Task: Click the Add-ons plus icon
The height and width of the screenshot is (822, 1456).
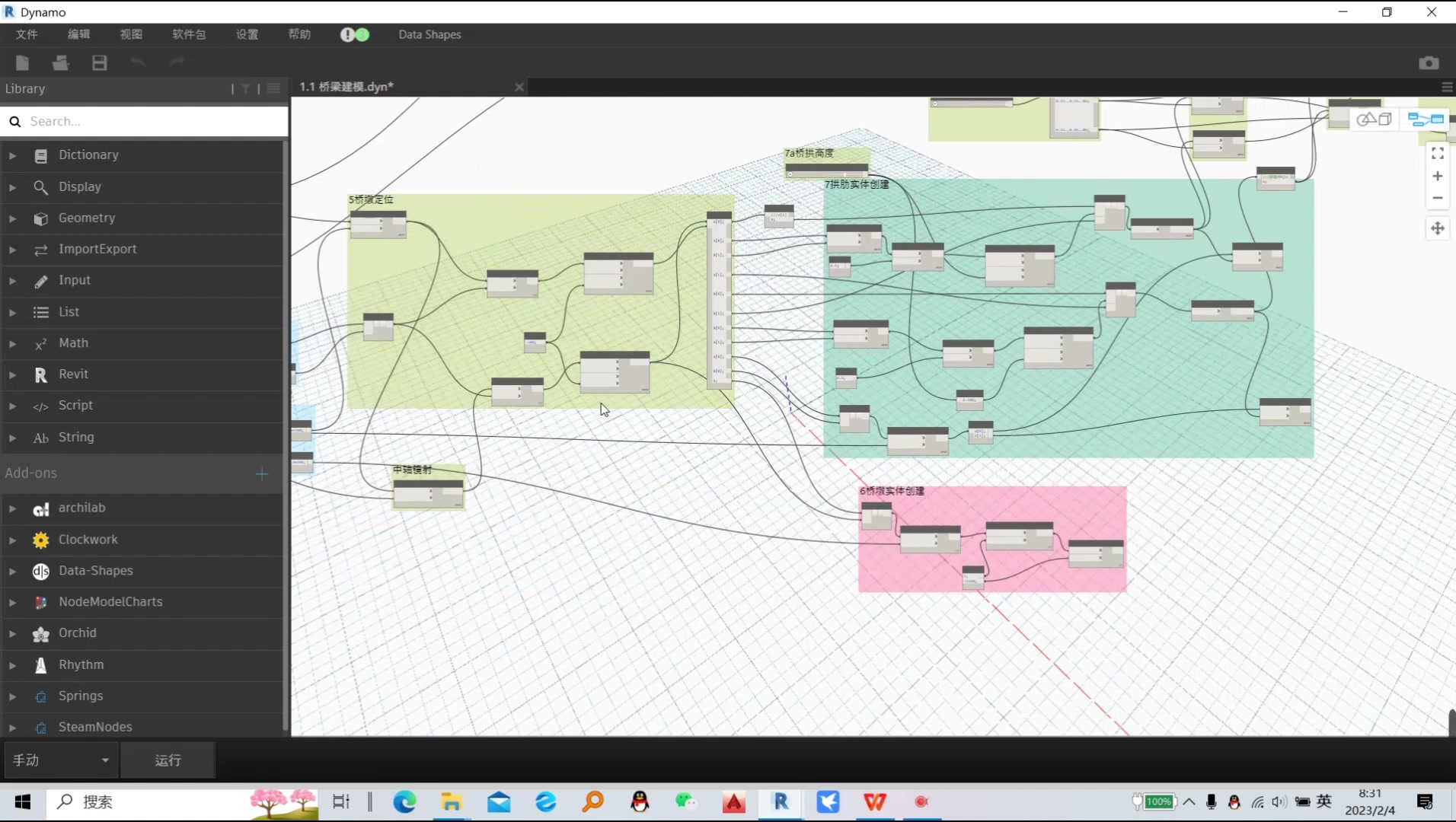Action: click(262, 474)
